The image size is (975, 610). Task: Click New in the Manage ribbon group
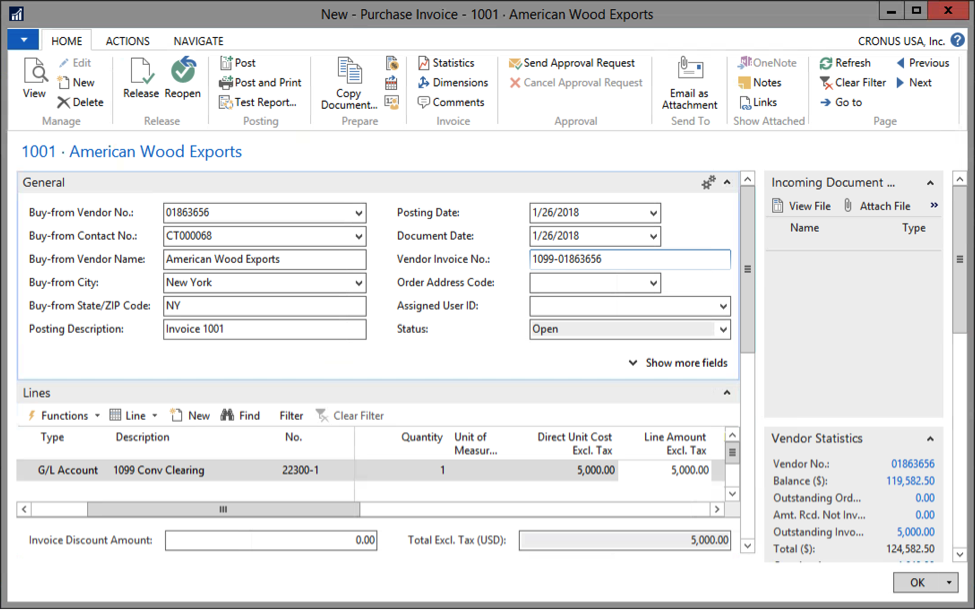point(76,82)
